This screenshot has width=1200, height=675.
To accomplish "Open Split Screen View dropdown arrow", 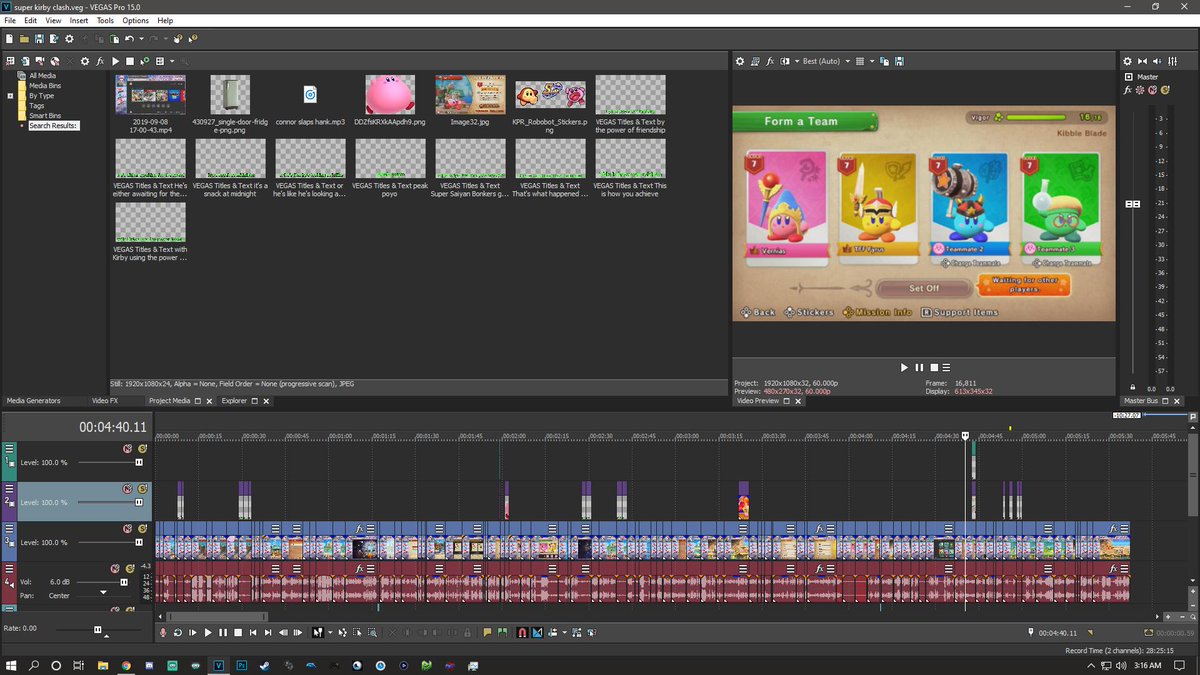I will pyautogui.click(x=797, y=61).
